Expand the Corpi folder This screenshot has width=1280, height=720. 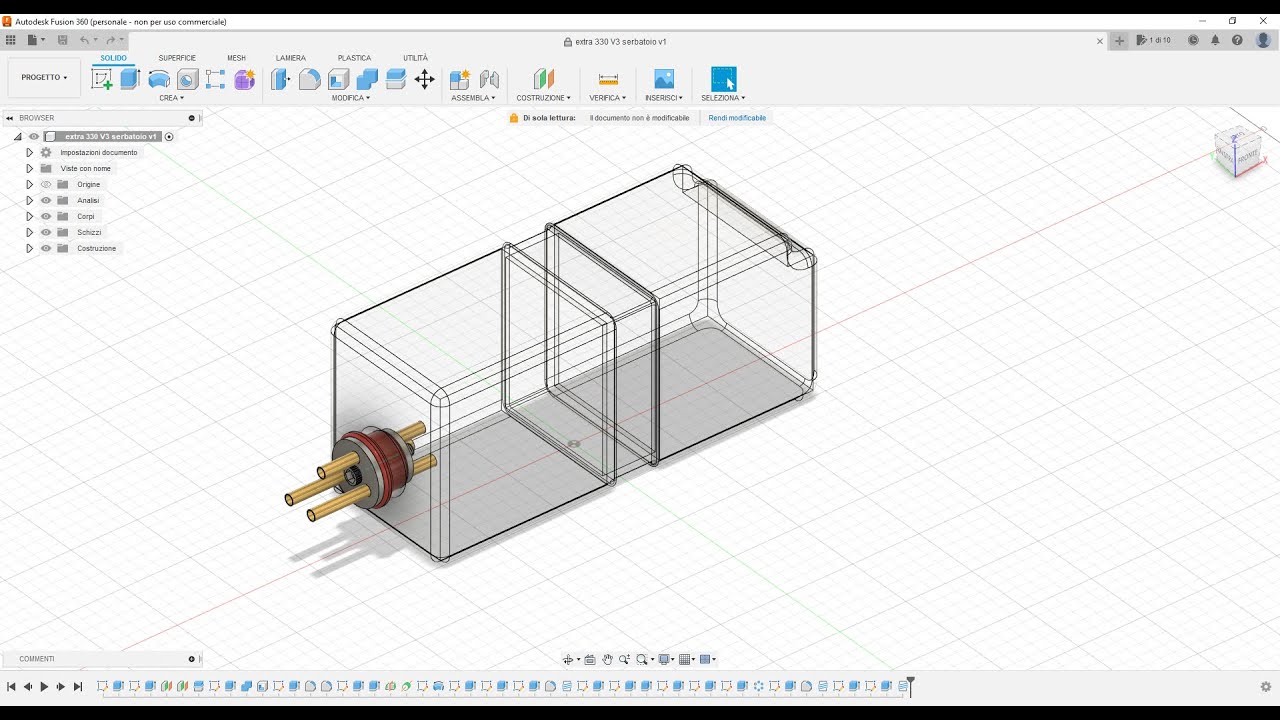click(x=30, y=216)
